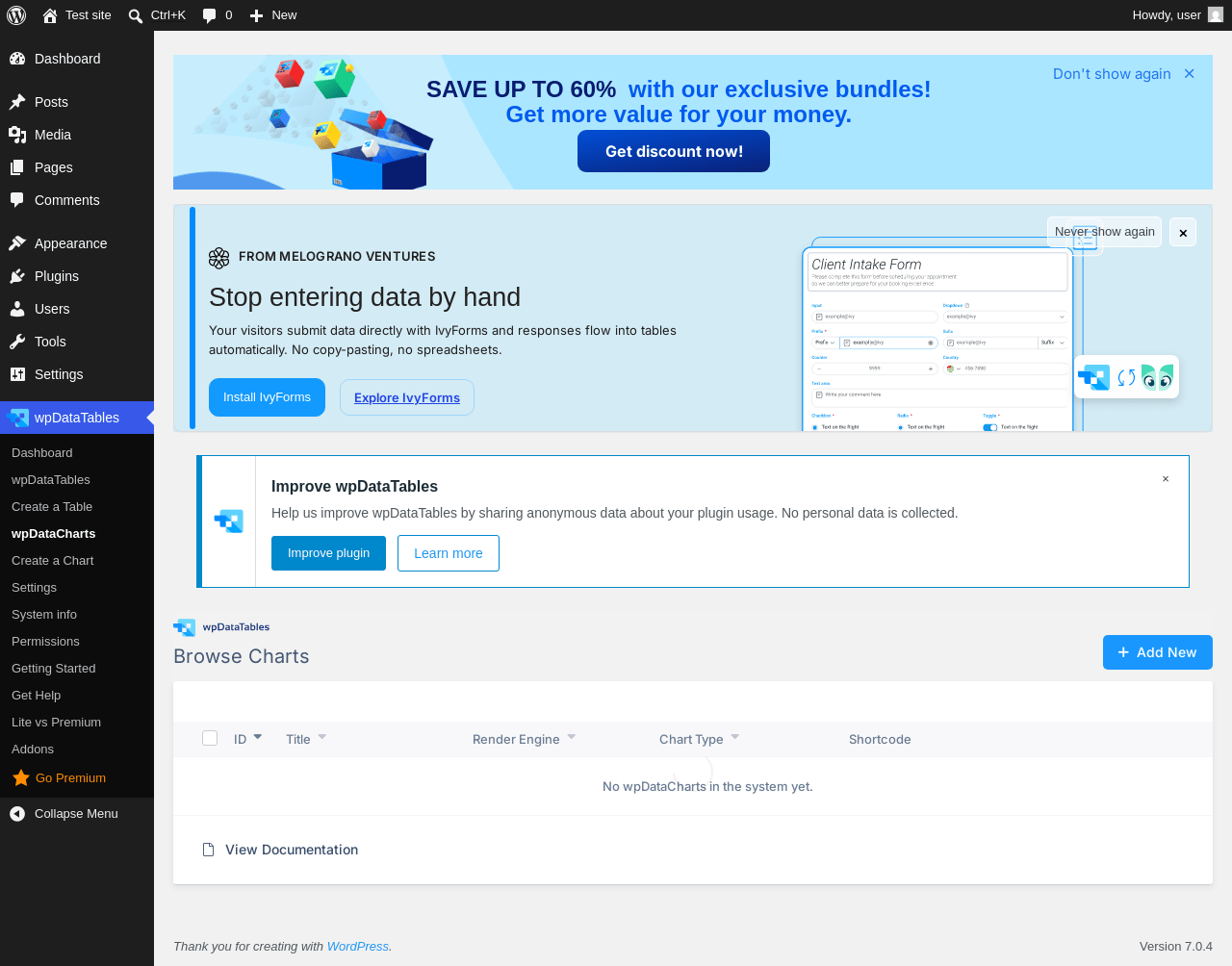Click Get discount now! button

point(674,151)
